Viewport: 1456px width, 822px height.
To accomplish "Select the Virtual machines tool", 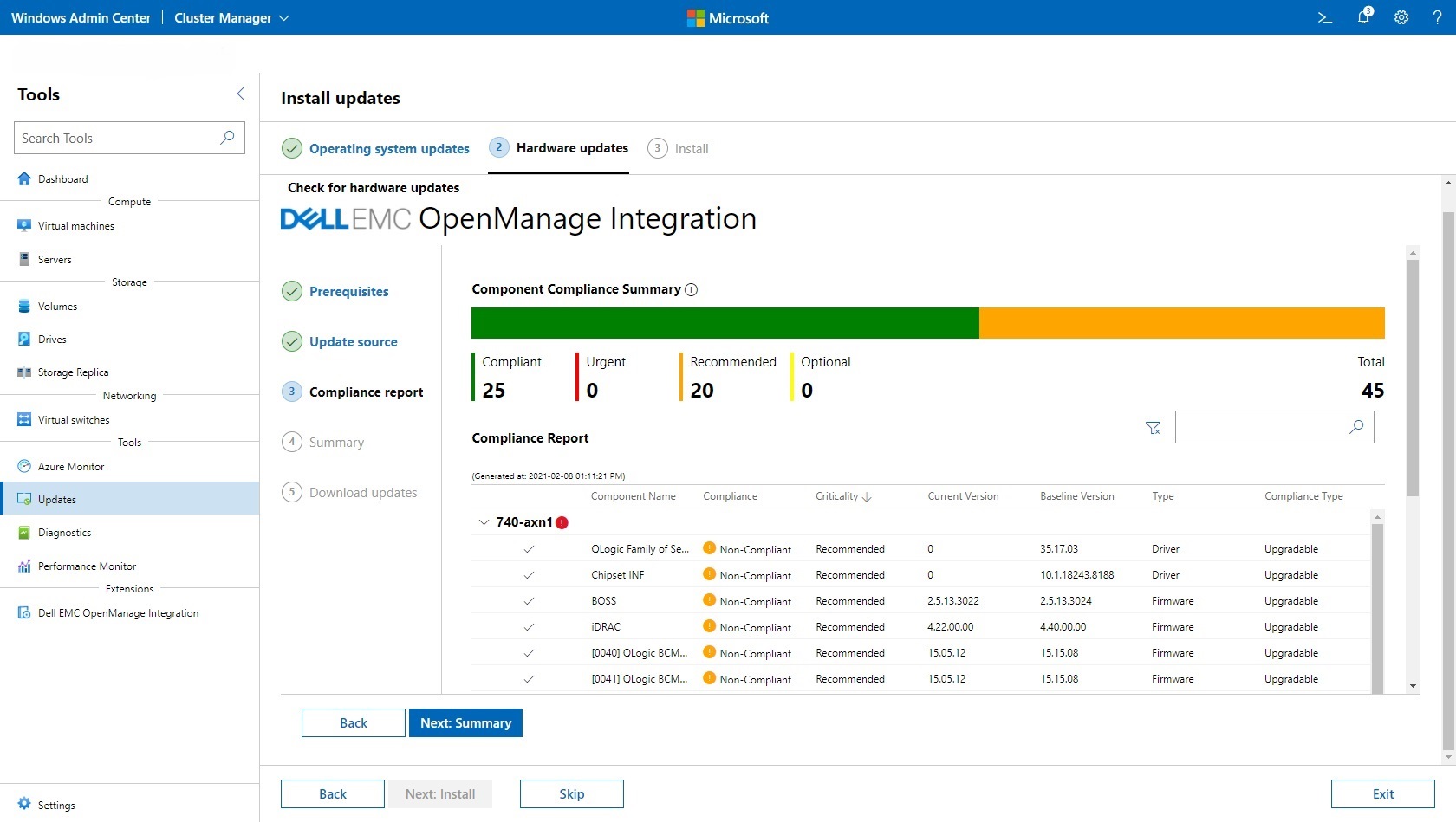I will [75, 225].
